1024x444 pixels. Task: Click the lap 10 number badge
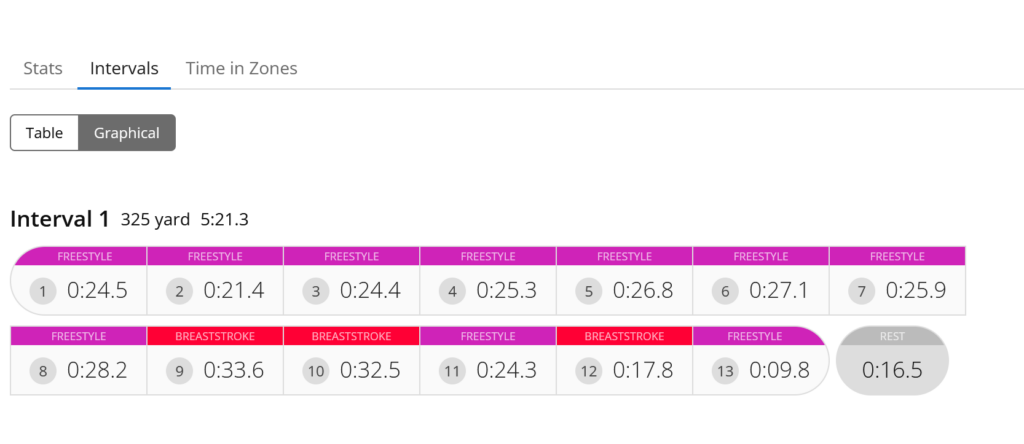click(317, 371)
